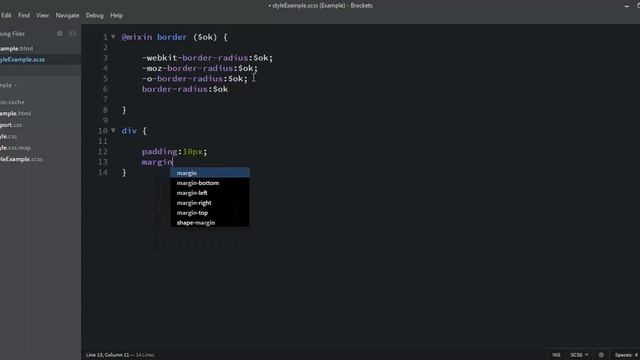Click the Working Files header label
Screen dimensions: 640x360
click(13, 34)
